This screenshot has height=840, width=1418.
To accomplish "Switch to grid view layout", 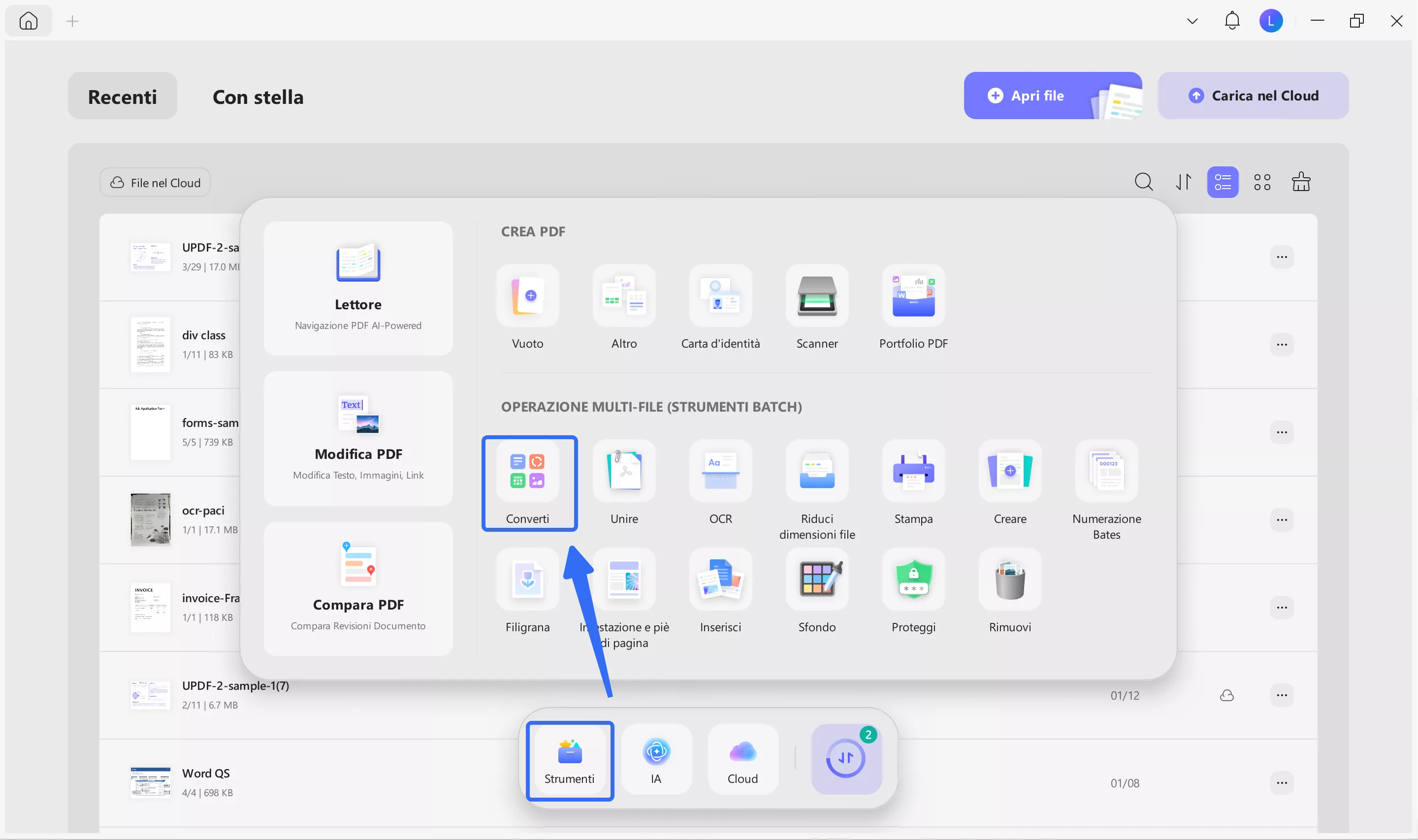I will (x=1262, y=182).
